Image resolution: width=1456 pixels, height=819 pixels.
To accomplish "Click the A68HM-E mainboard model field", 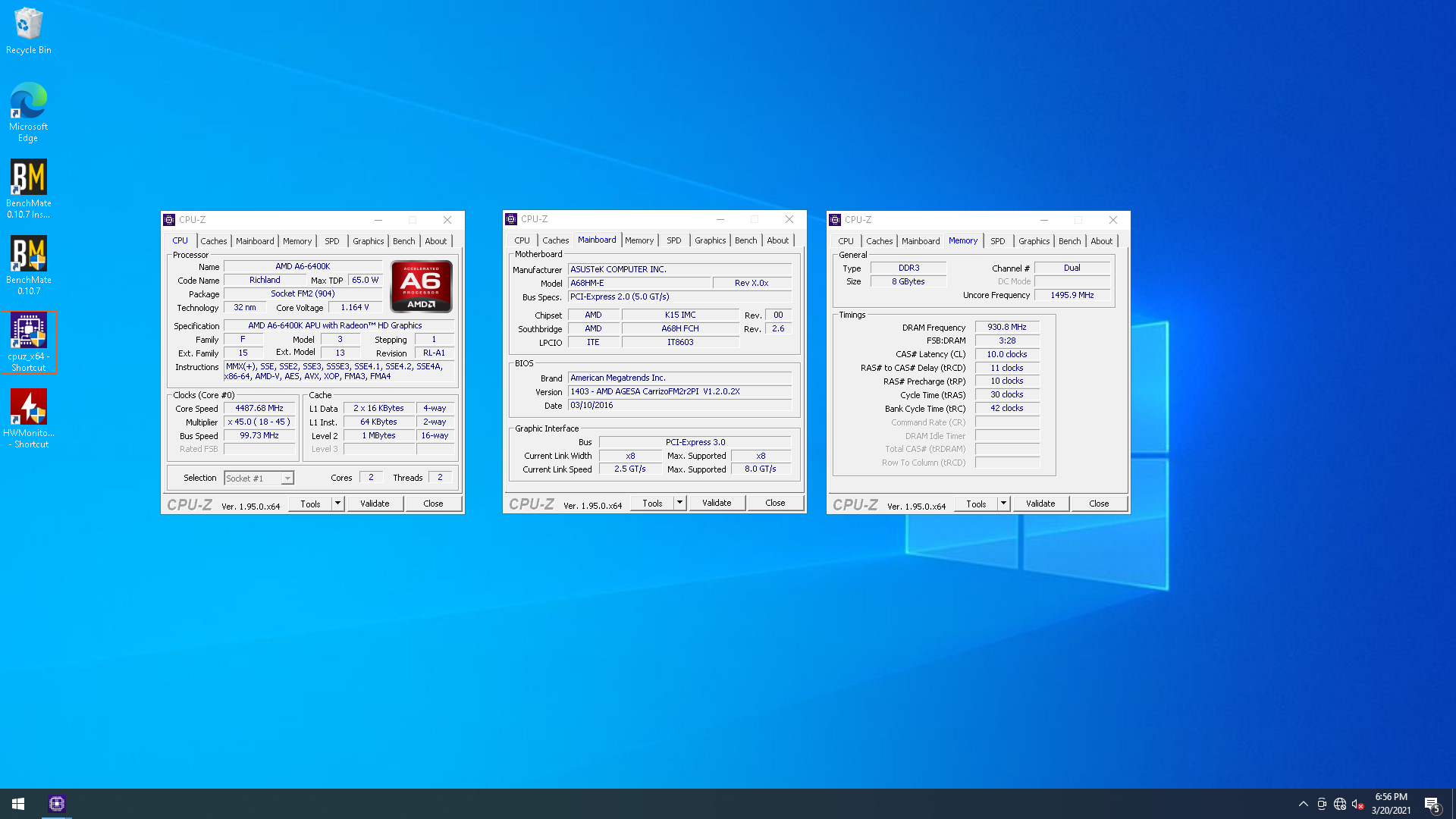I will point(639,283).
